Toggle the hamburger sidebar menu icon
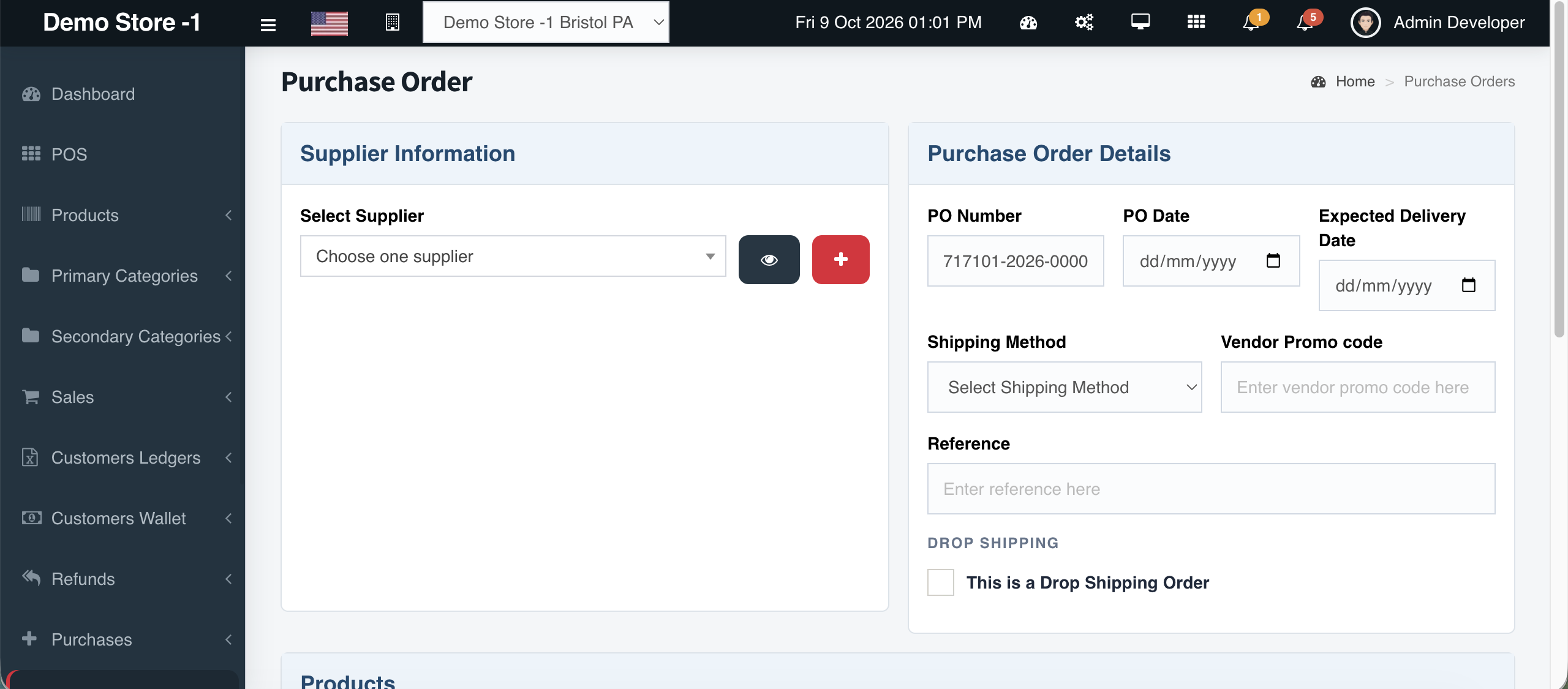 [x=268, y=24]
